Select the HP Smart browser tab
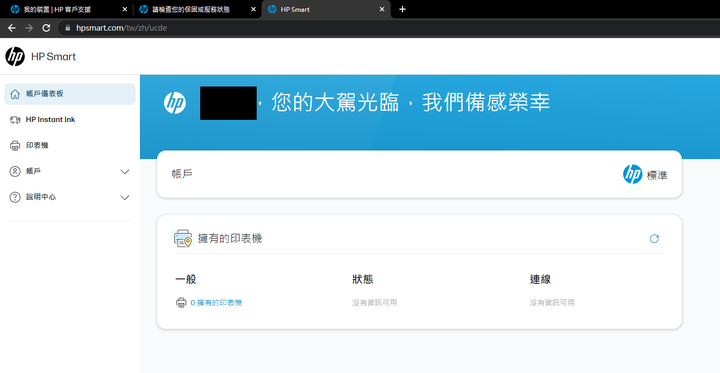 tap(326, 9)
